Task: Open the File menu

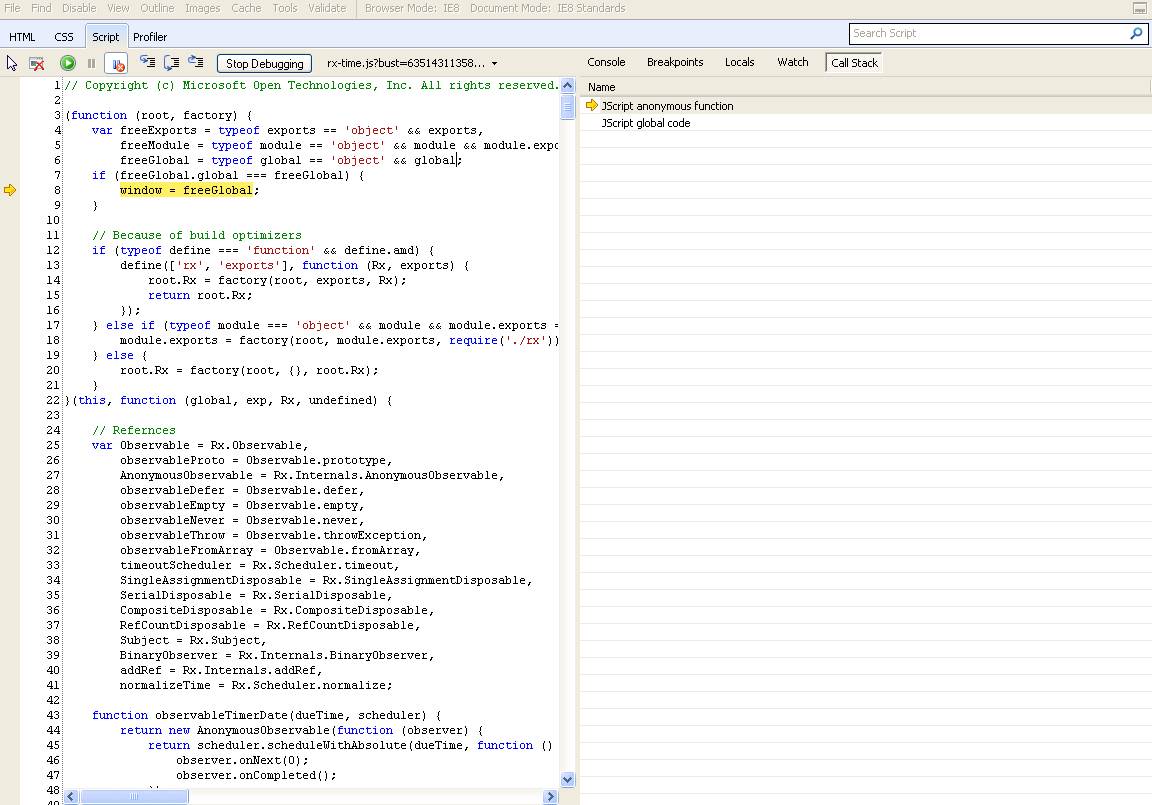Action: point(12,8)
